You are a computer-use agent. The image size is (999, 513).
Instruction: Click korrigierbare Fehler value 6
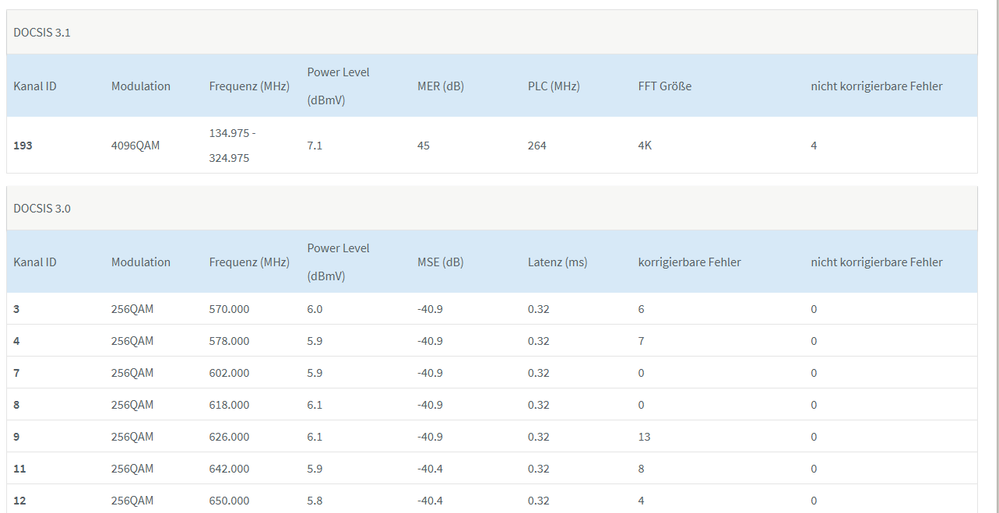click(x=641, y=309)
